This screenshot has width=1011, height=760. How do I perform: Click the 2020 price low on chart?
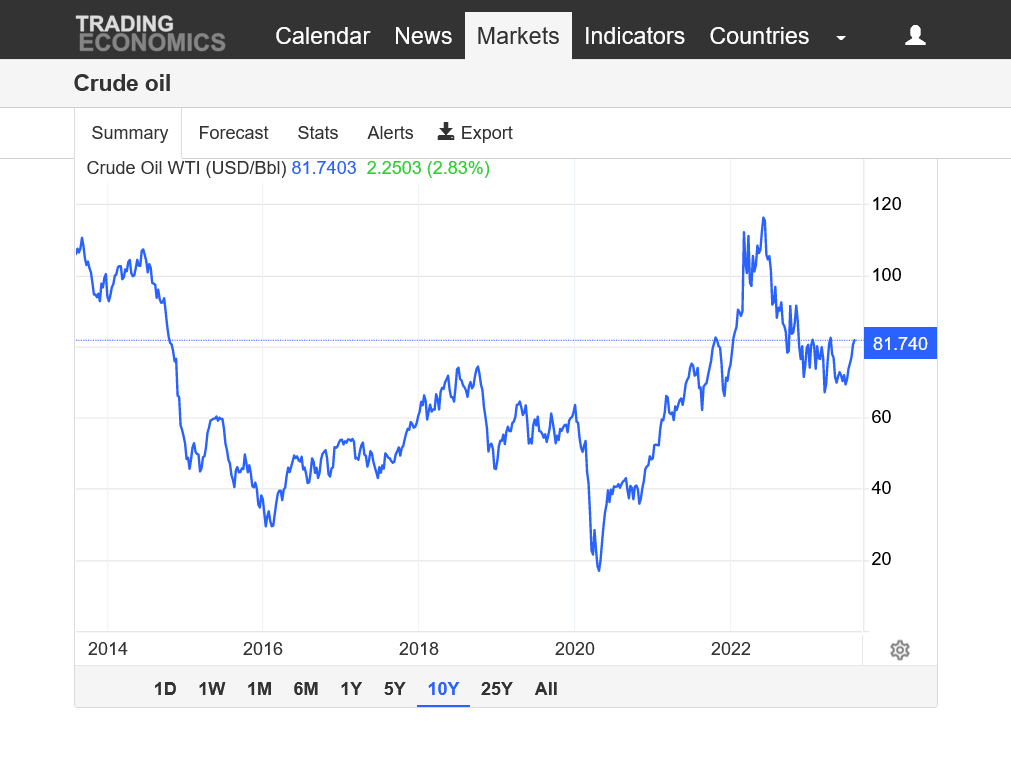[599, 569]
